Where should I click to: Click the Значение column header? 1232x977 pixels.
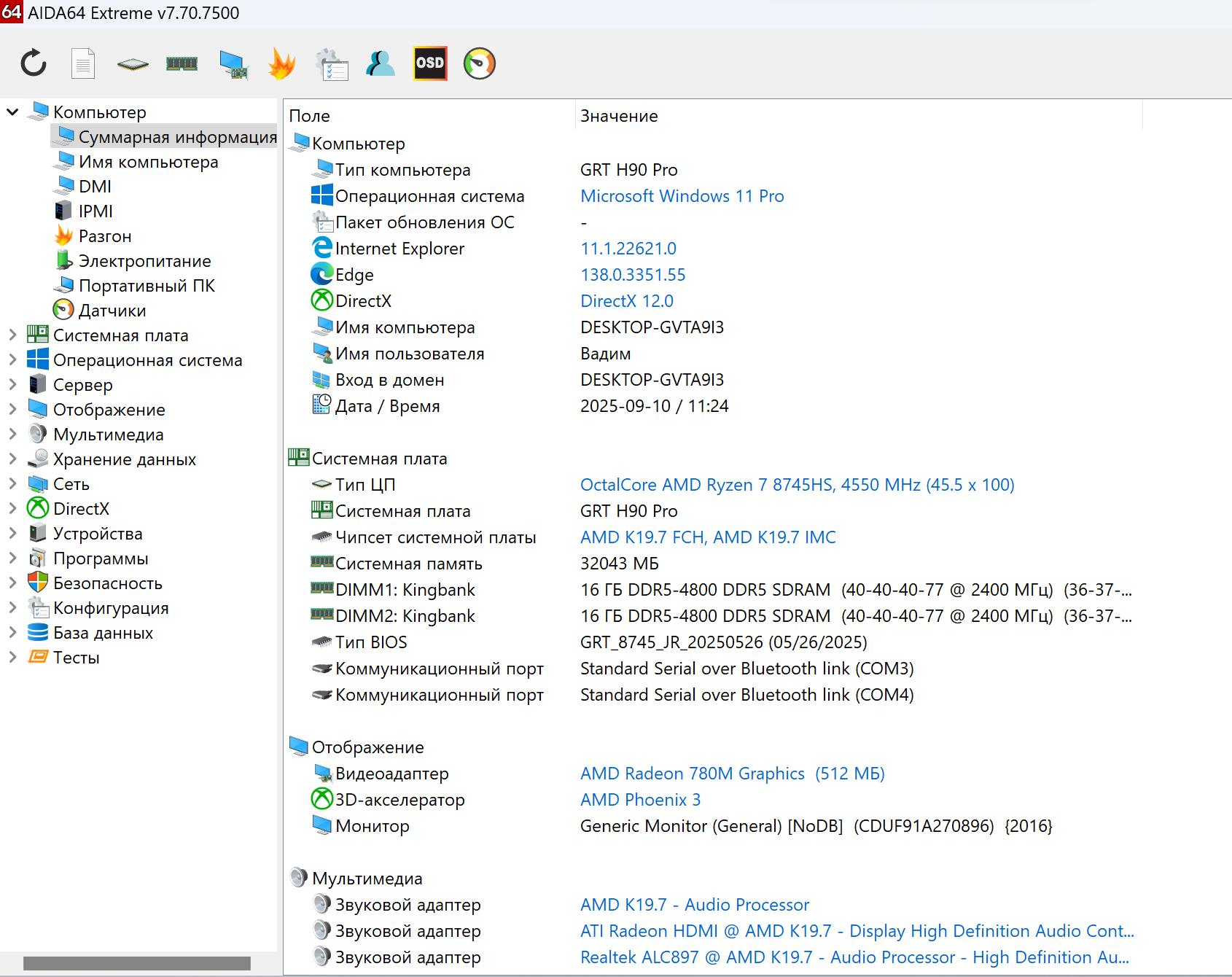pyautogui.click(x=619, y=116)
